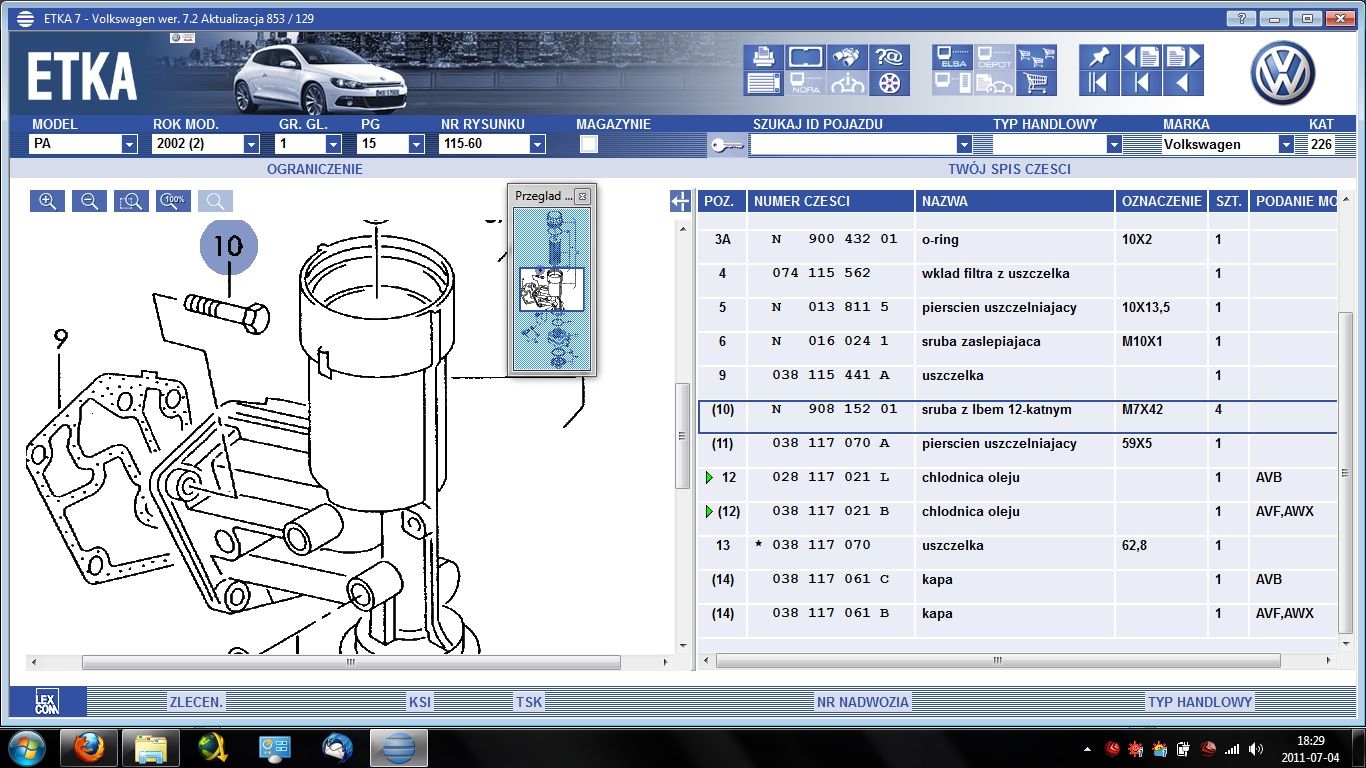Click the document with car icon below DEPOT
This screenshot has height=768, width=1366.
(x=995, y=83)
